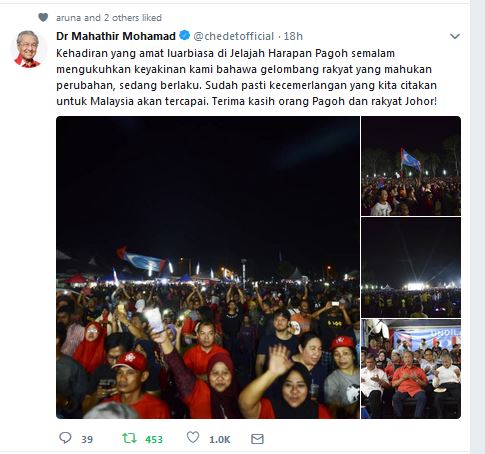
Task: View the large crowd photo
Action: tap(208, 267)
